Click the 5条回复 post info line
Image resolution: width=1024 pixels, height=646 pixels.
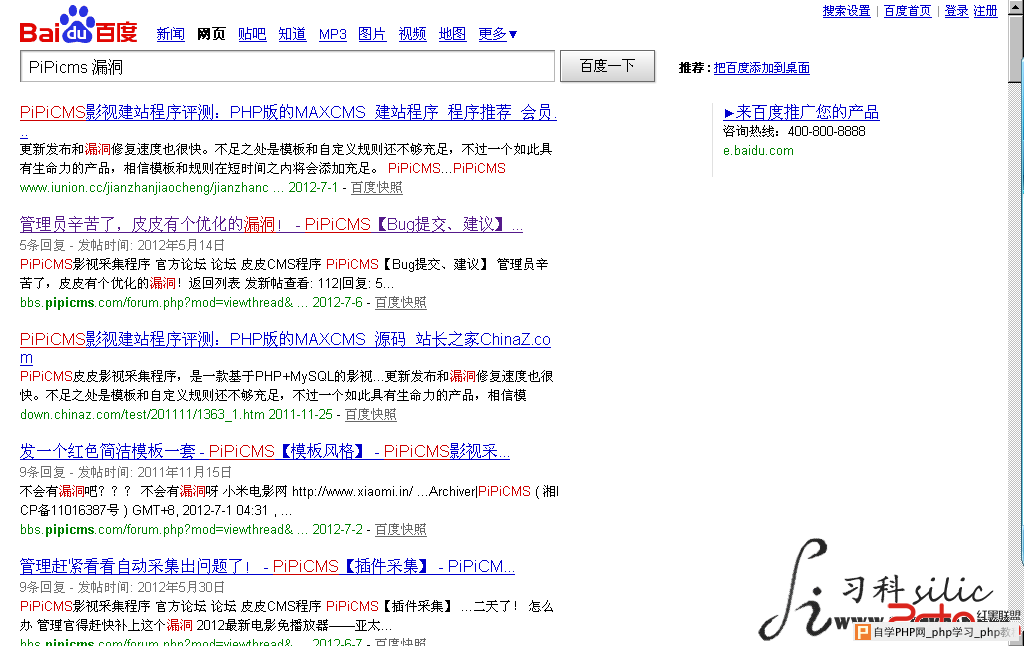click(x=122, y=246)
